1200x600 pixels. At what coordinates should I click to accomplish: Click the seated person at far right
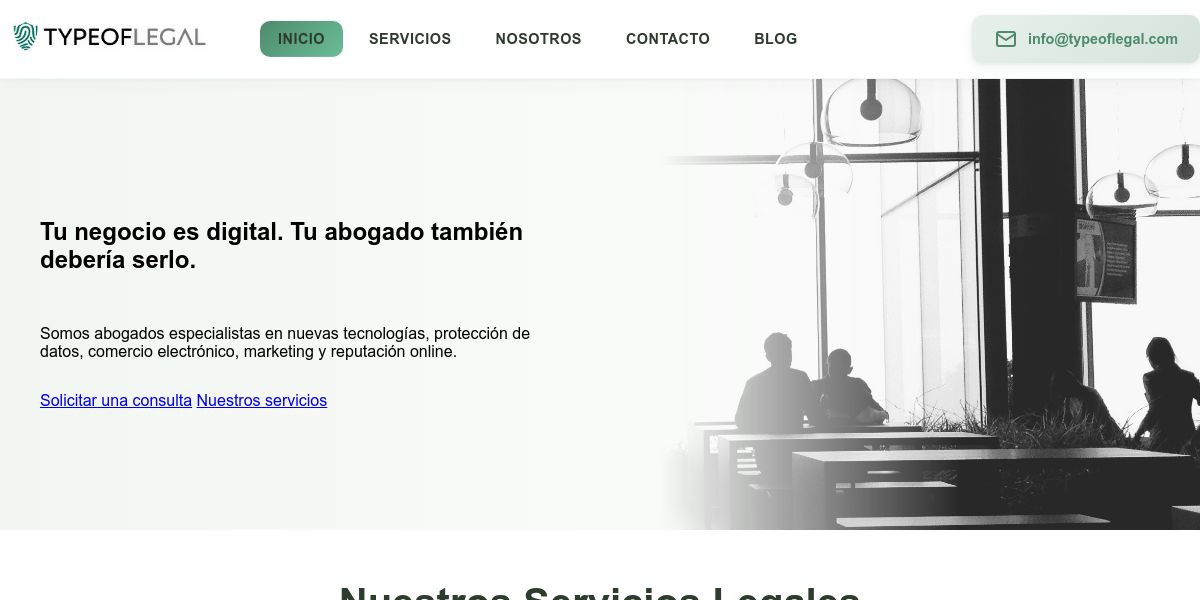pos(1168,395)
